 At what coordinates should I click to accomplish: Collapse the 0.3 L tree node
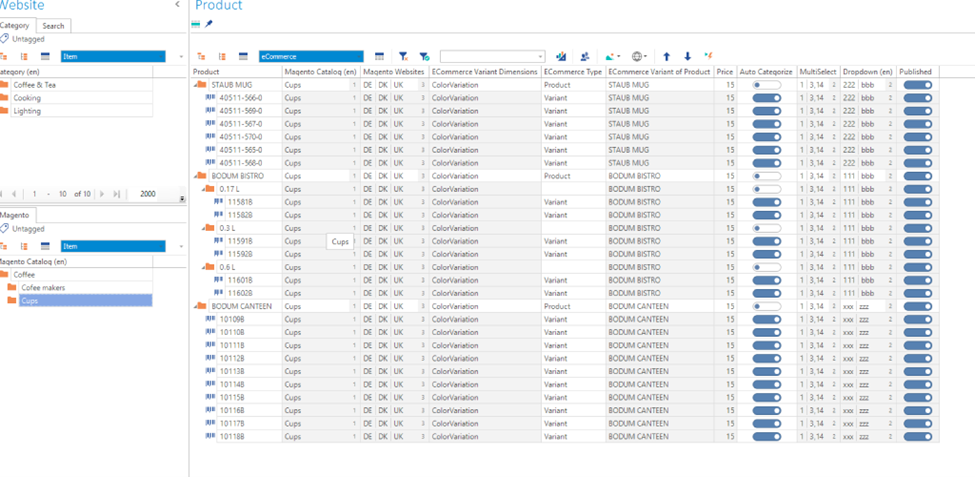[203, 228]
